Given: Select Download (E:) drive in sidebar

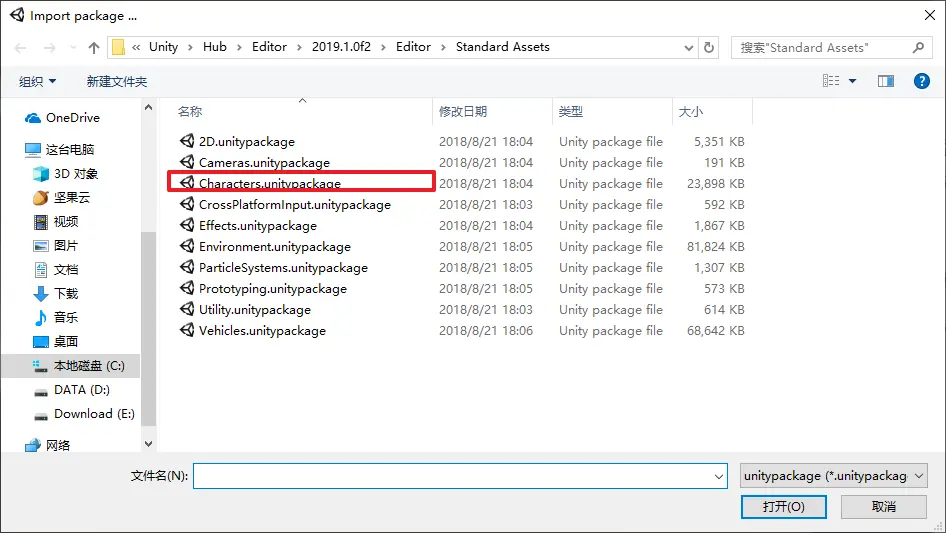Looking at the screenshot, I should (x=94, y=414).
